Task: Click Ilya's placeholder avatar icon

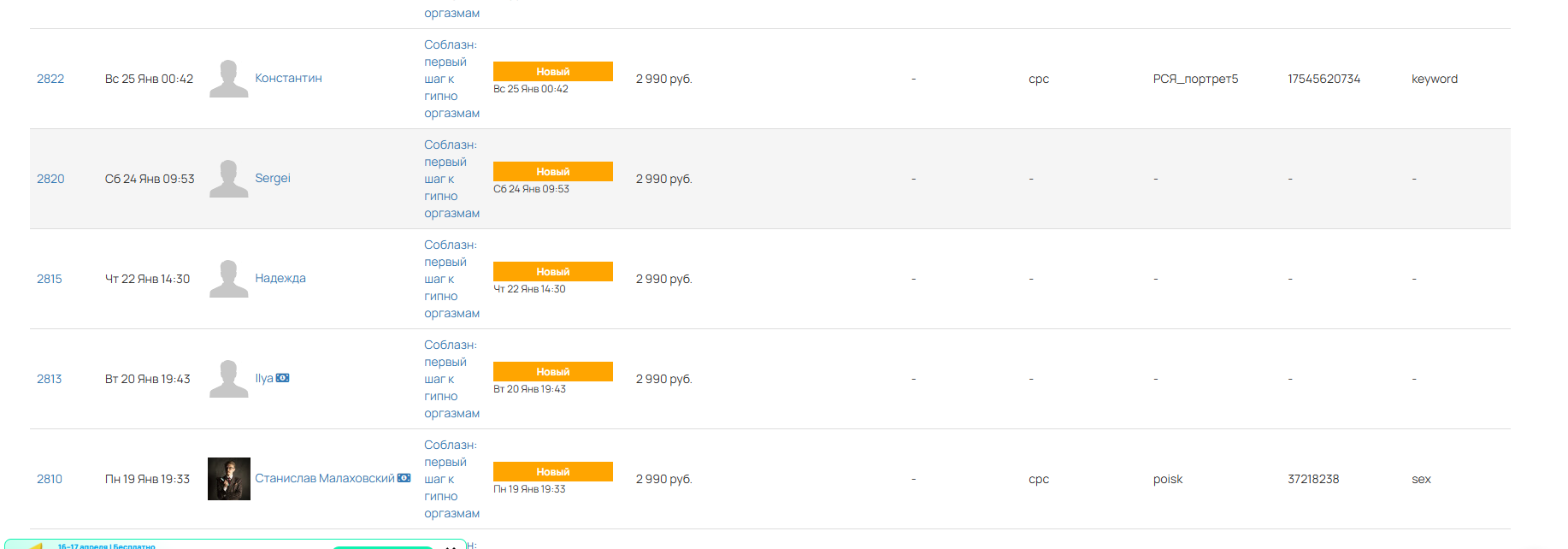Action: point(228,379)
